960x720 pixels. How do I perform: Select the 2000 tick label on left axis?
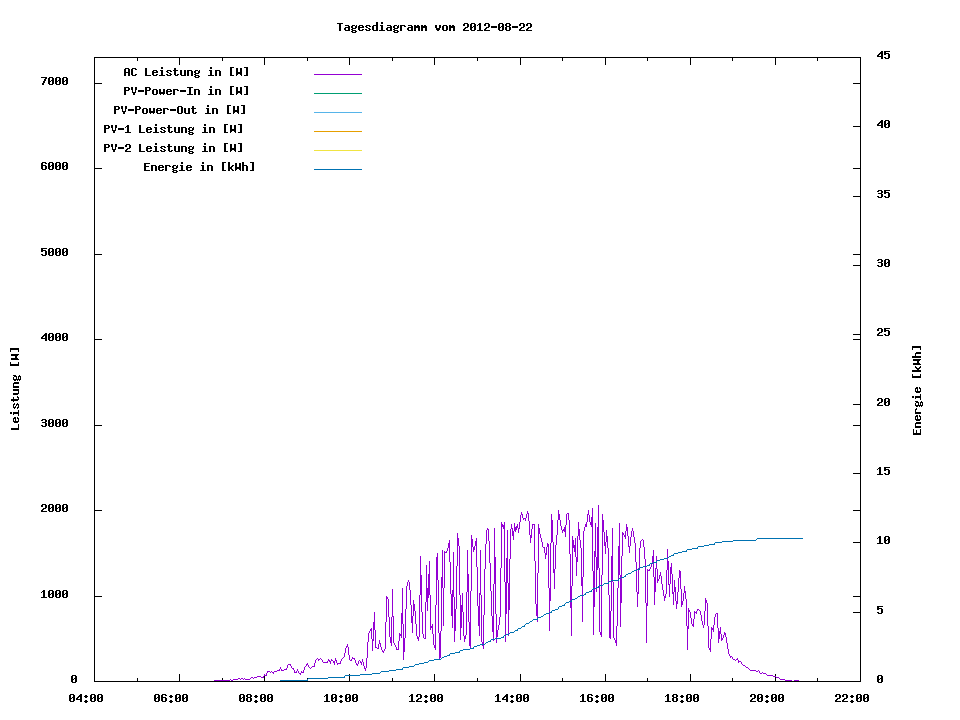click(x=53, y=509)
